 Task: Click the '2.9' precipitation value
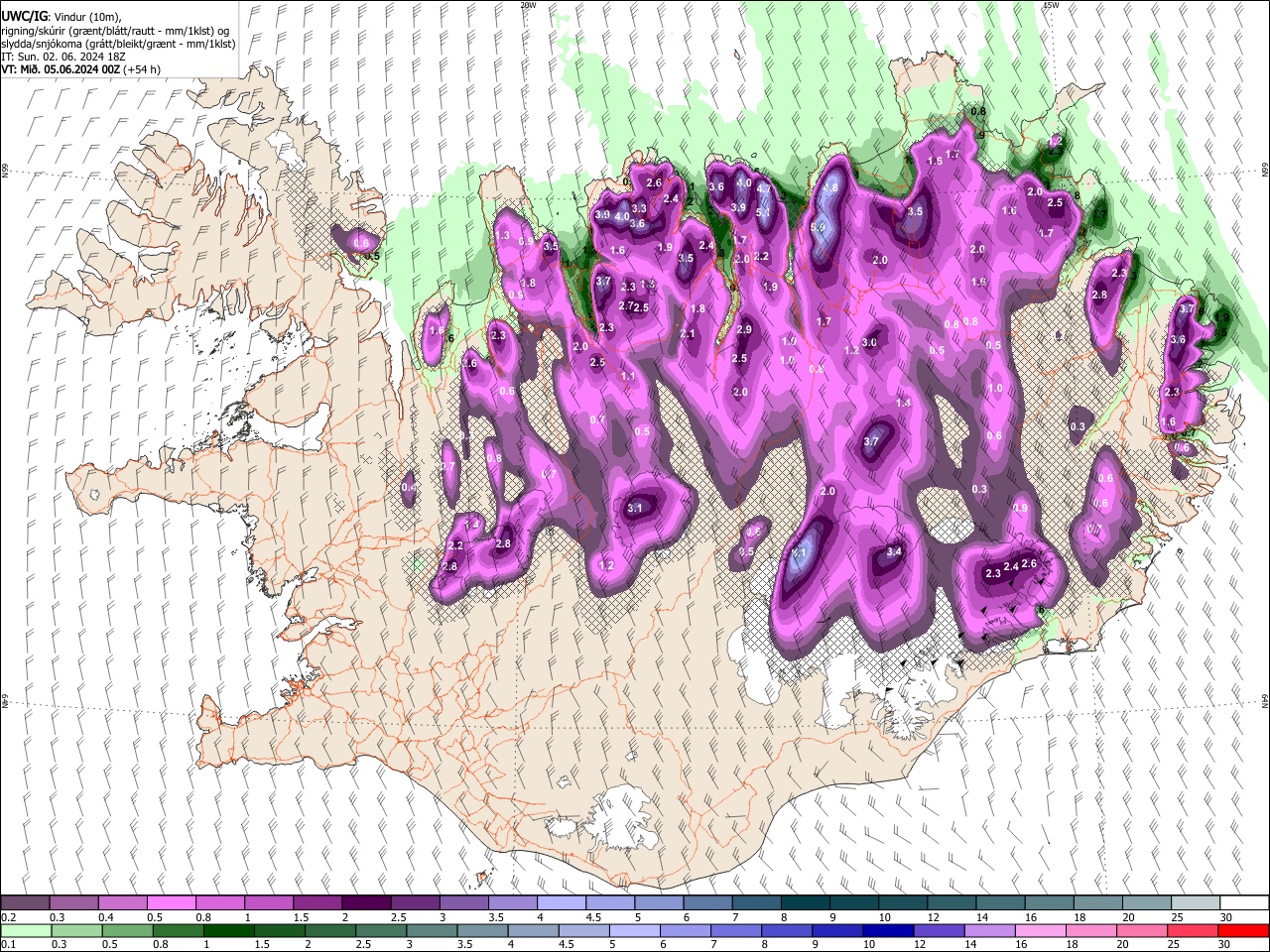click(x=744, y=329)
